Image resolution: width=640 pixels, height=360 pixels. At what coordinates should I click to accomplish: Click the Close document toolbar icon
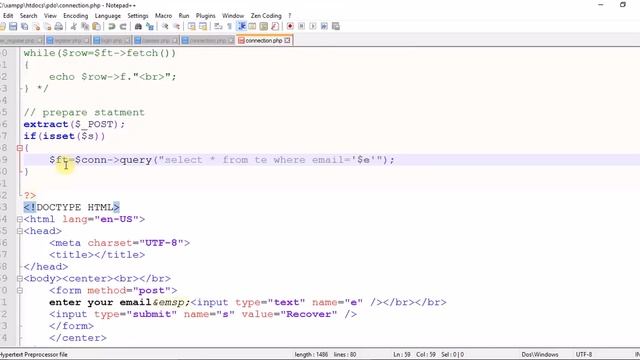pyautogui.click(x=36, y=27)
